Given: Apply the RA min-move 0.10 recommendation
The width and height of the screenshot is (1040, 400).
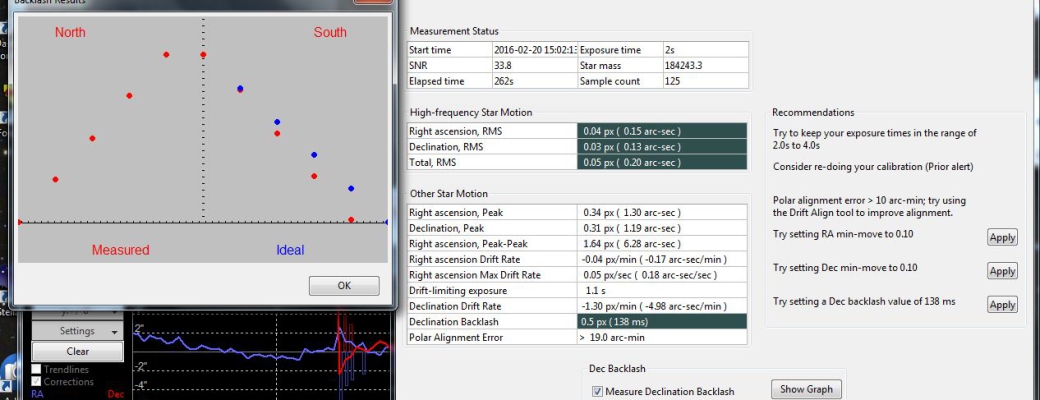Looking at the screenshot, I should tap(1002, 237).
